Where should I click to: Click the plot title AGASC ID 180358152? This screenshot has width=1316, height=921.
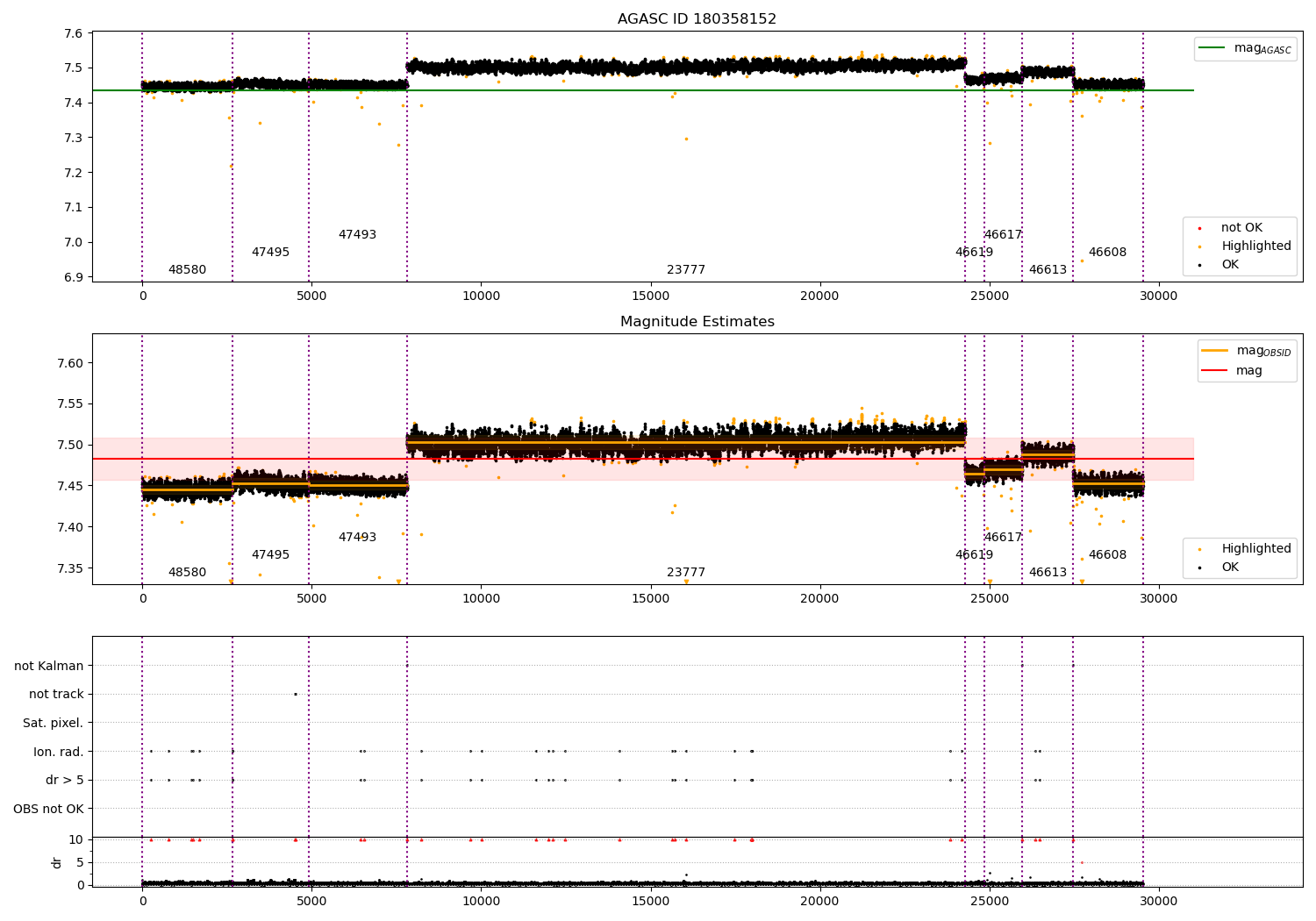[697, 19]
